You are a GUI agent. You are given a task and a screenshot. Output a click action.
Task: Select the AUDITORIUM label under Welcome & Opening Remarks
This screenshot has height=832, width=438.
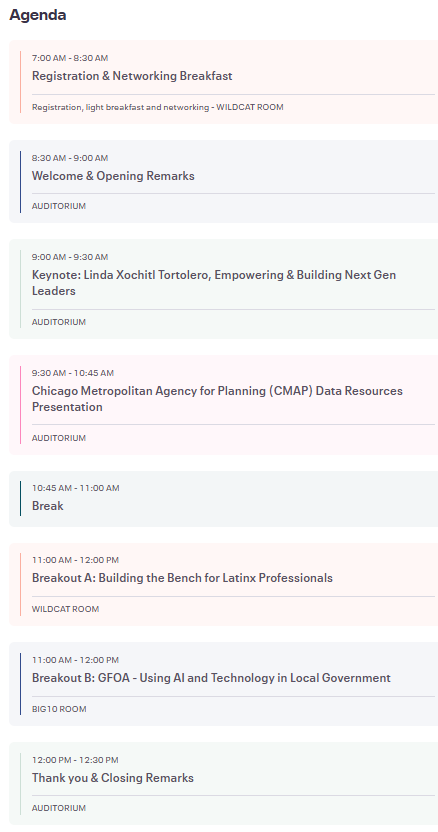(x=59, y=206)
